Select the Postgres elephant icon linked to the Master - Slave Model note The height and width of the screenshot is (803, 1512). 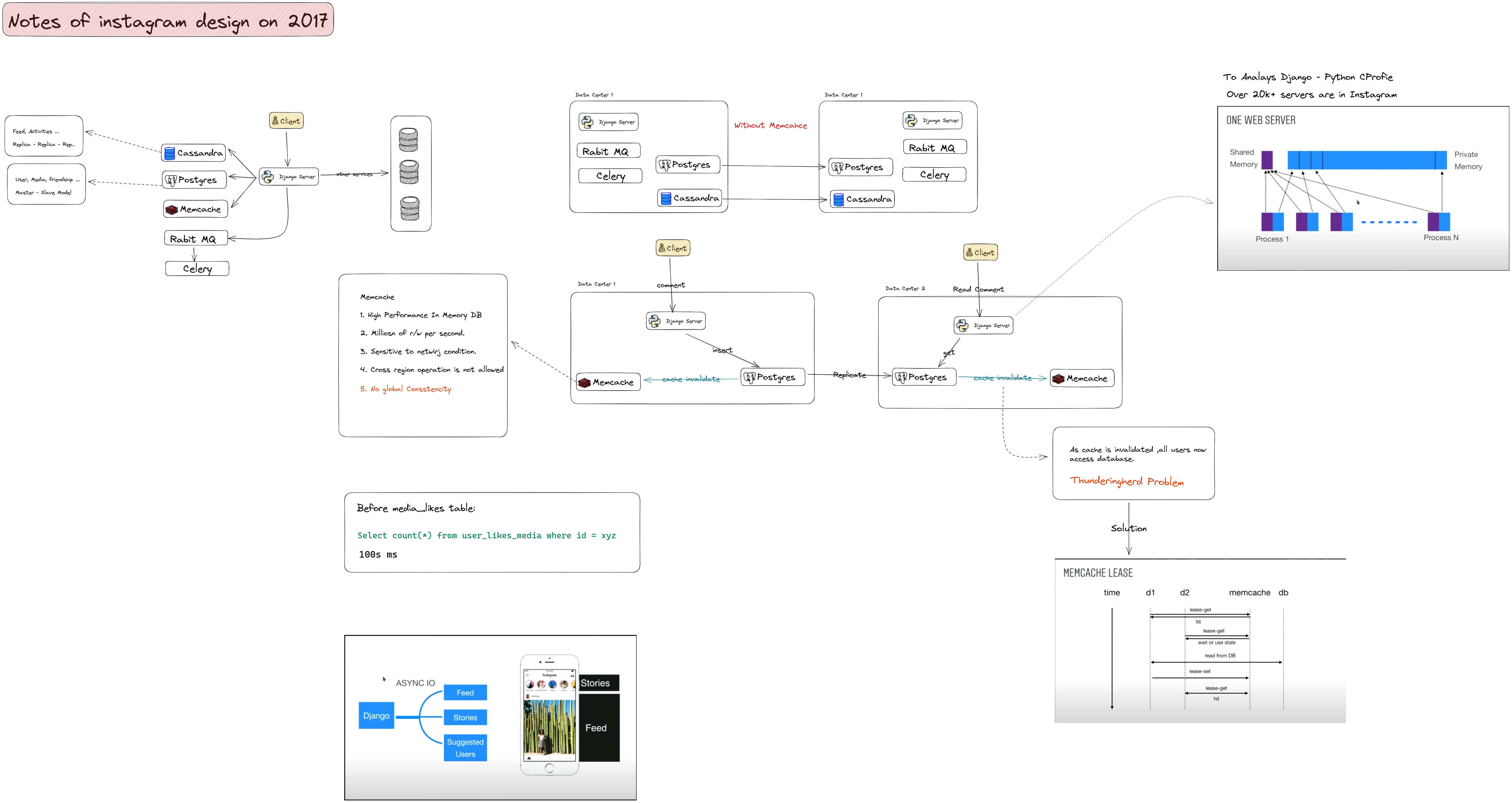[171, 180]
